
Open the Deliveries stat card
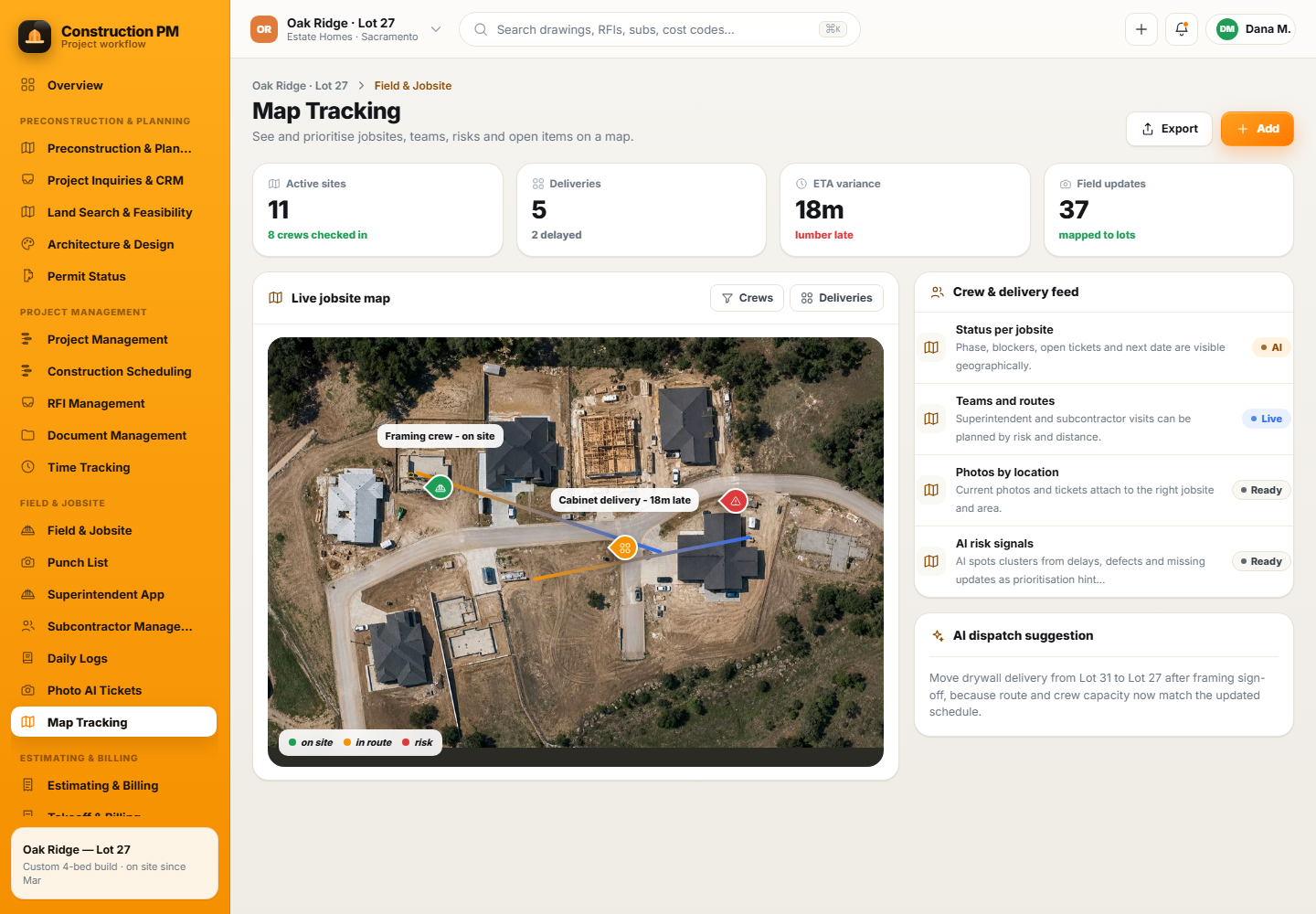click(x=642, y=210)
